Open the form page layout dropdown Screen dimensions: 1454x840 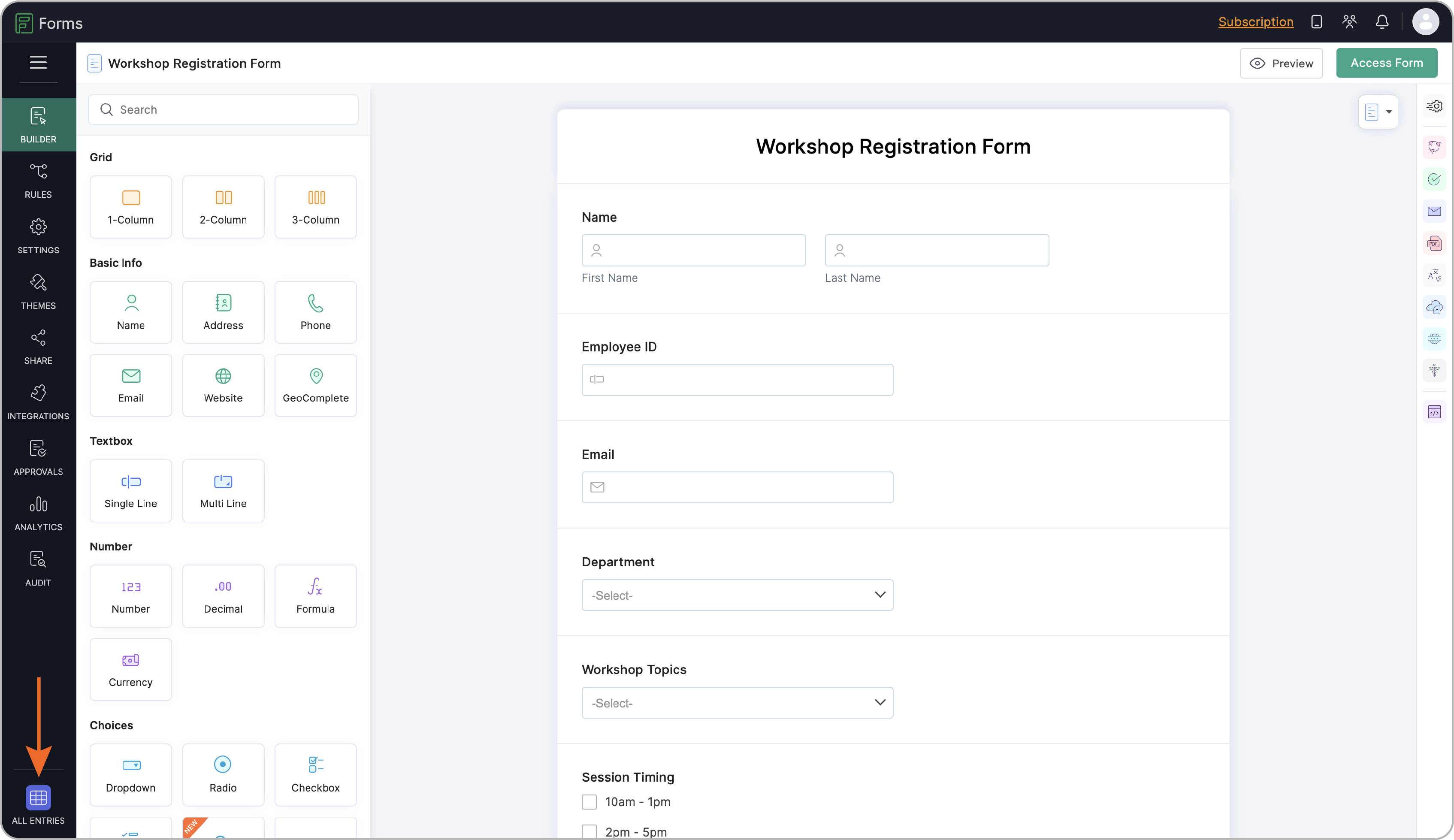1378,112
